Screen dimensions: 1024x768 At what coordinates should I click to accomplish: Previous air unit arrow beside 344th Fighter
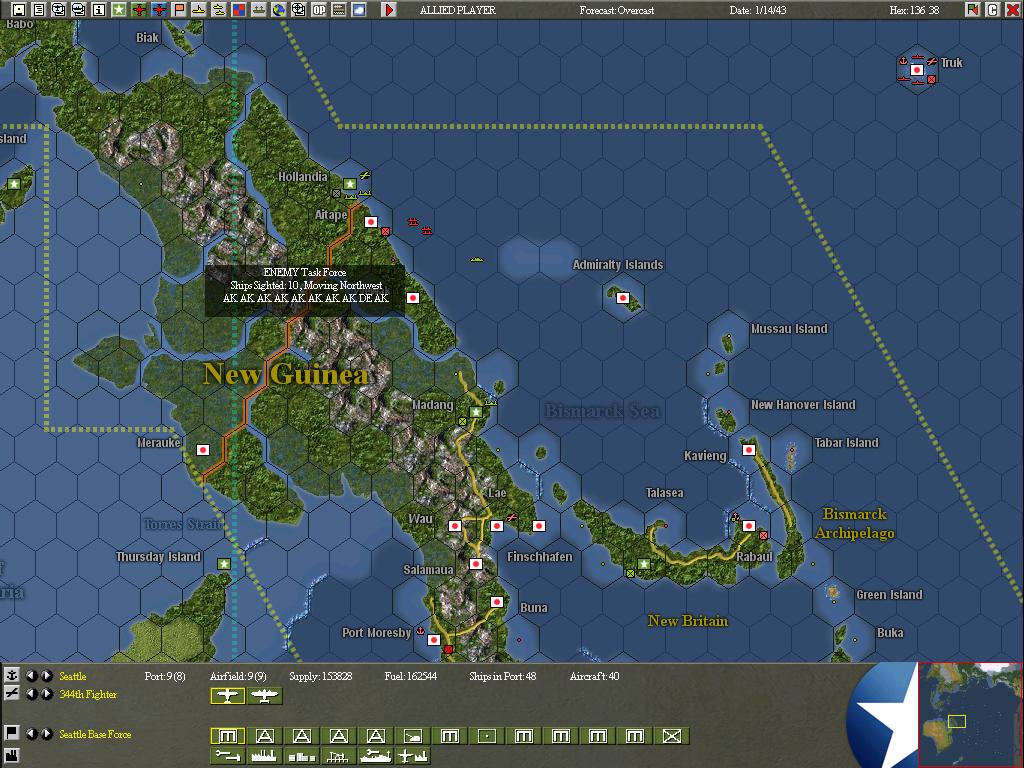(x=31, y=694)
